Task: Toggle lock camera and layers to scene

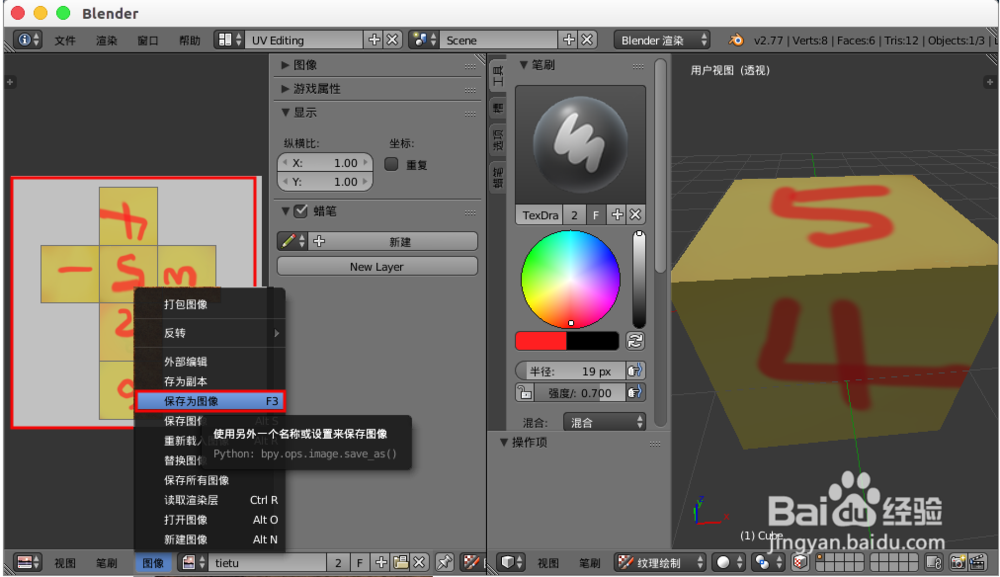Action: coord(934,562)
